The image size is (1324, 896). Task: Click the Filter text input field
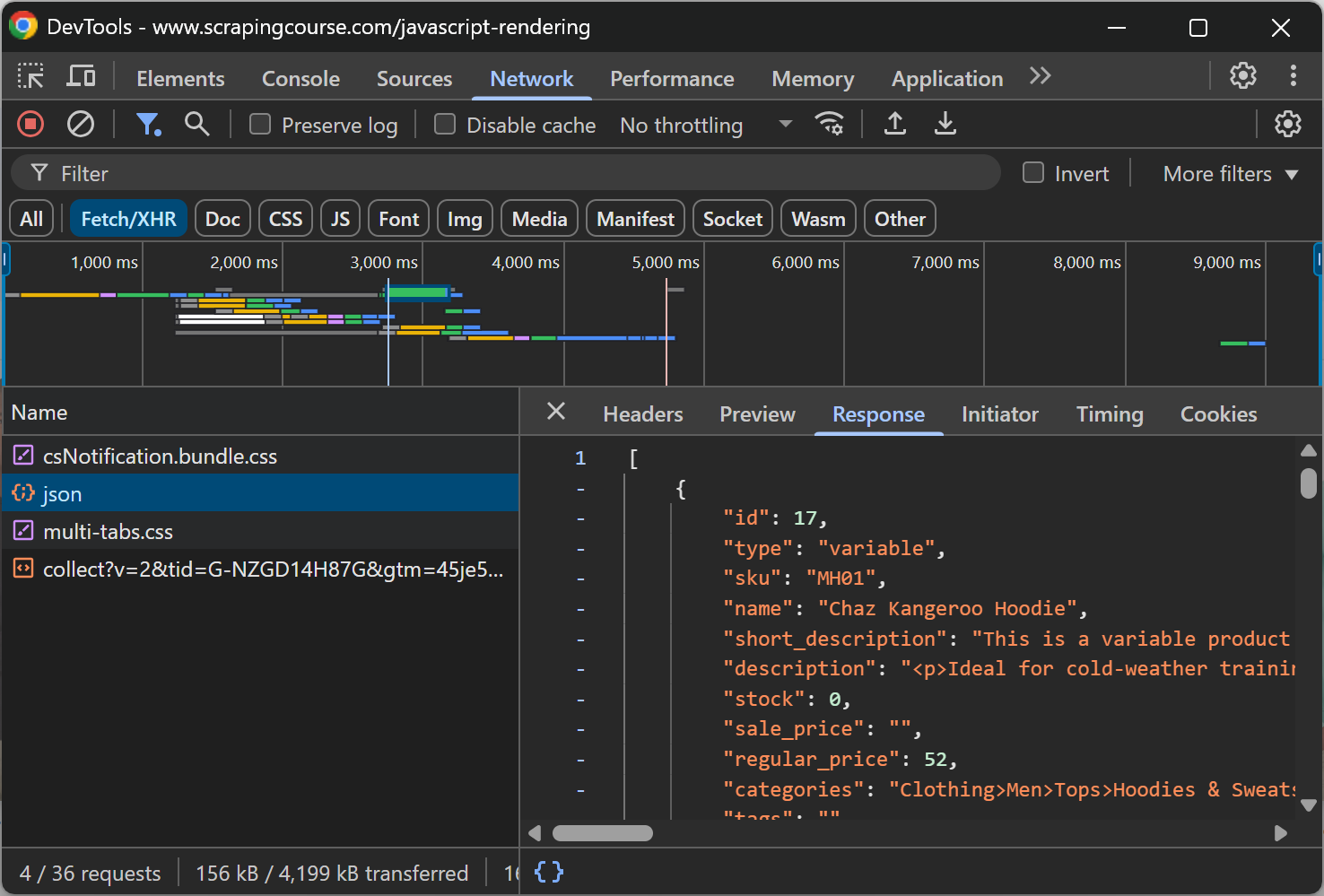tap(520, 173)
